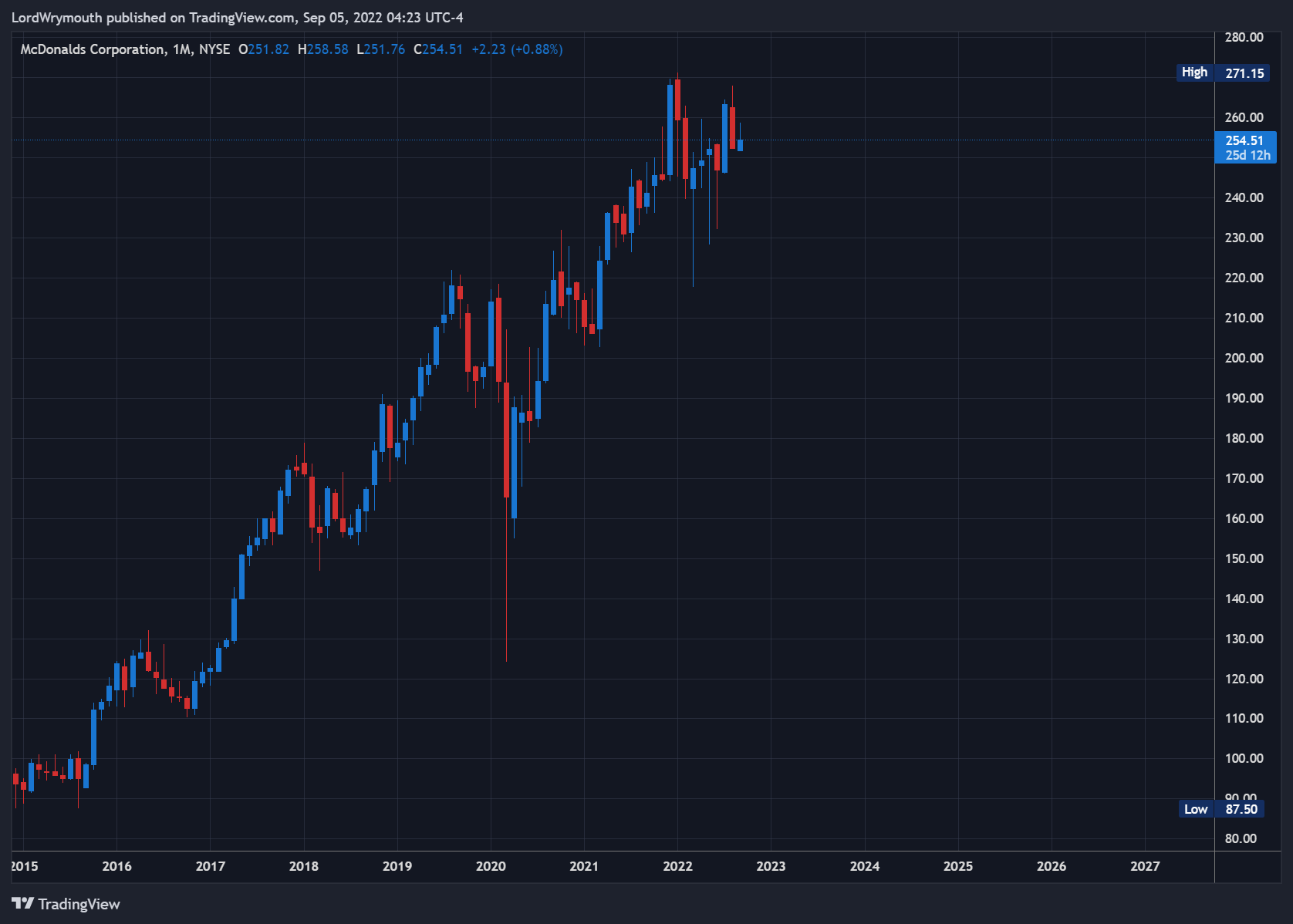Click the 2022 time axis label

pos(678,866)
